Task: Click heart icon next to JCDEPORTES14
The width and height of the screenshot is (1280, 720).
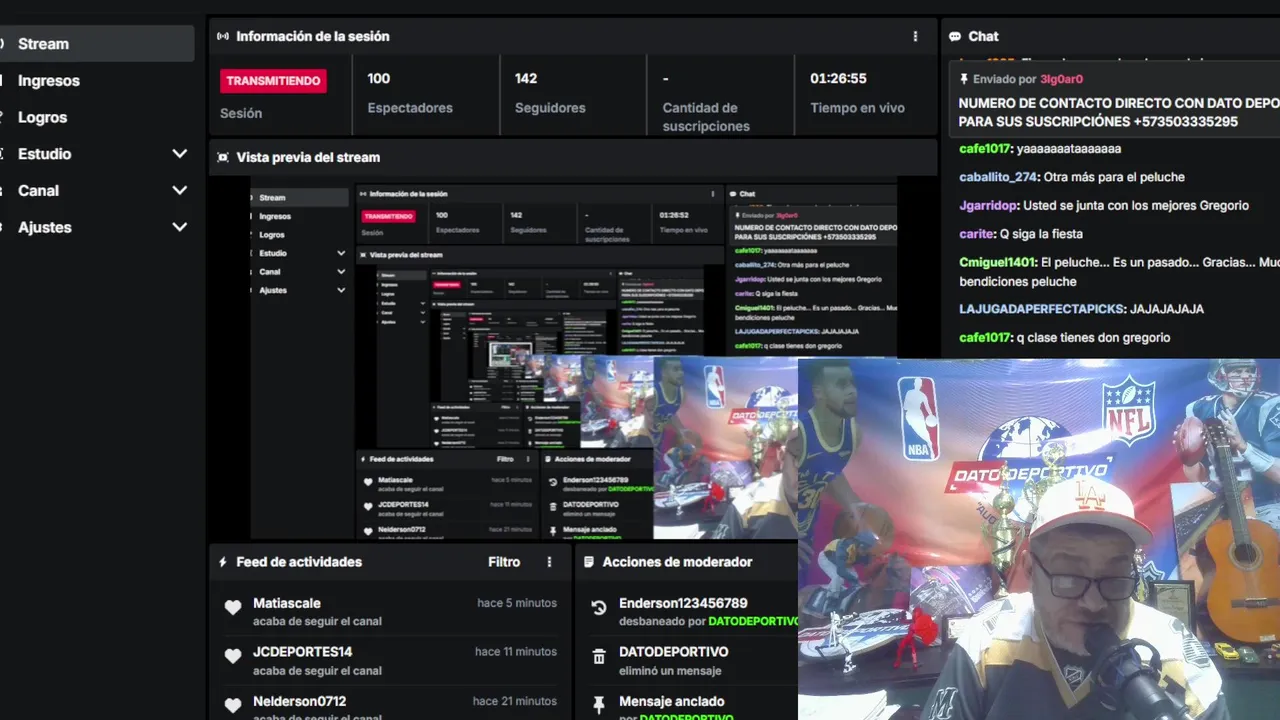Action: (x=233, y=656)
